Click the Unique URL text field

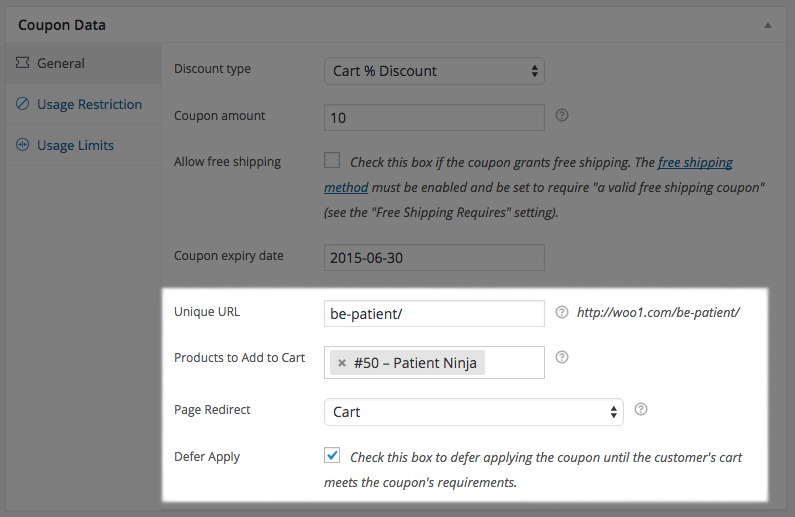click(434, 313)
